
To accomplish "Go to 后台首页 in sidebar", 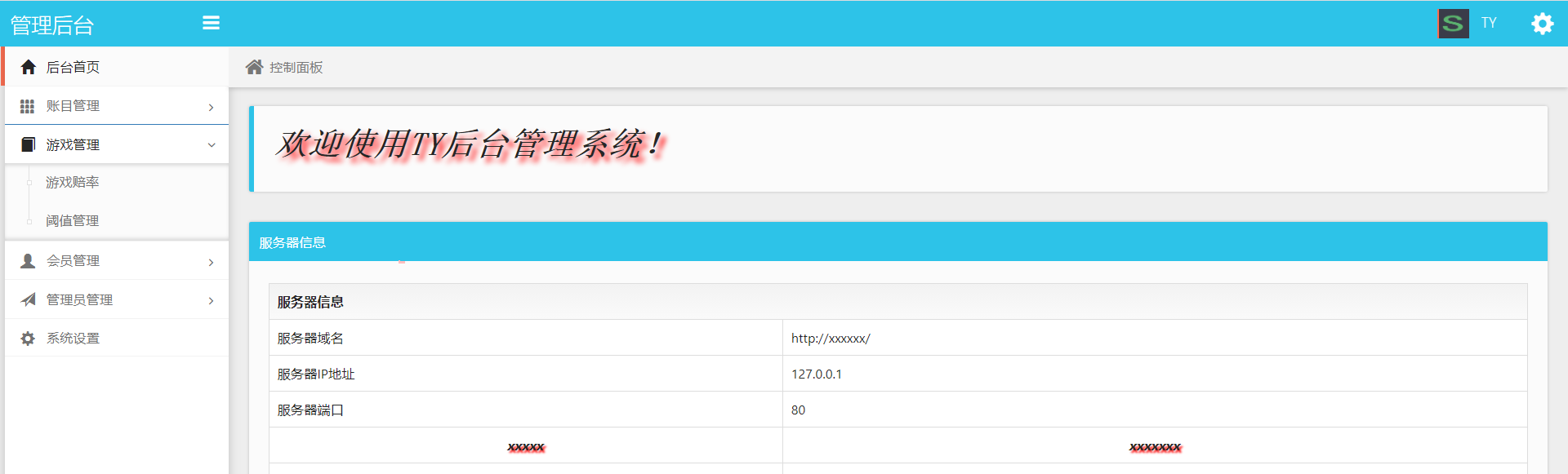I will click(73, 67).
